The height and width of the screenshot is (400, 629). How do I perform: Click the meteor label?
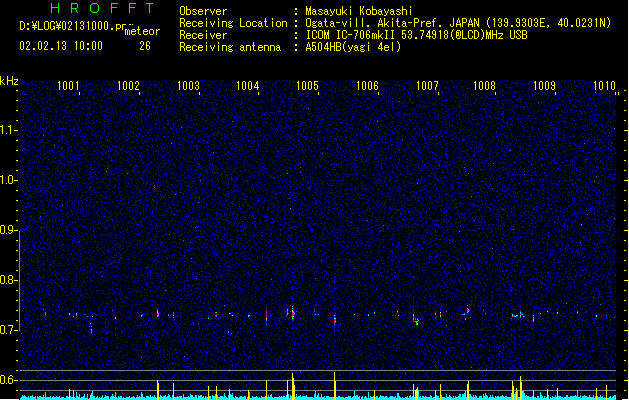pos(142,31)
